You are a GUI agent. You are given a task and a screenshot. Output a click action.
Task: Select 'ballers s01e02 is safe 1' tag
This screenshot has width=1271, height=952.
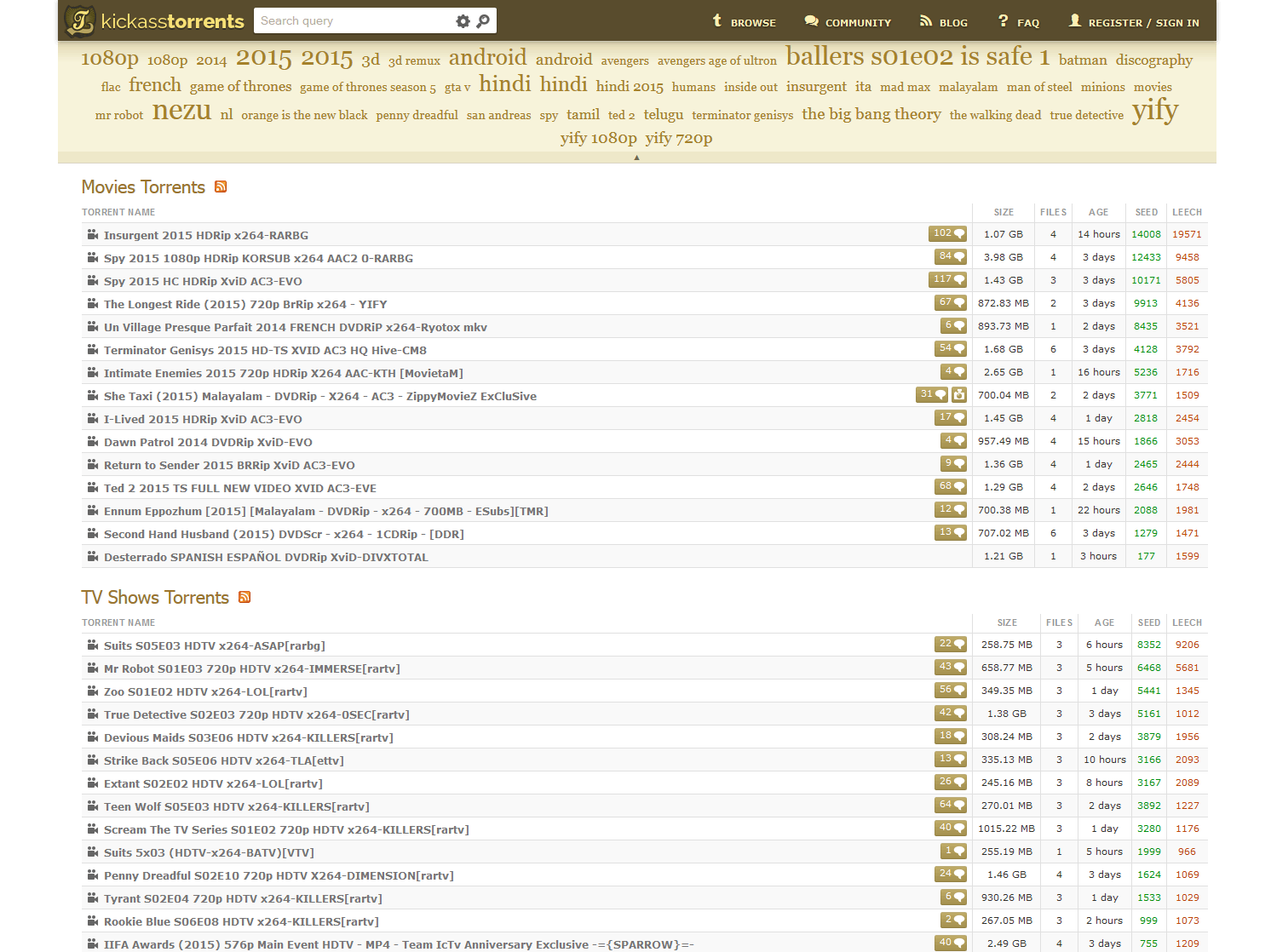click(x=917, y=56)
